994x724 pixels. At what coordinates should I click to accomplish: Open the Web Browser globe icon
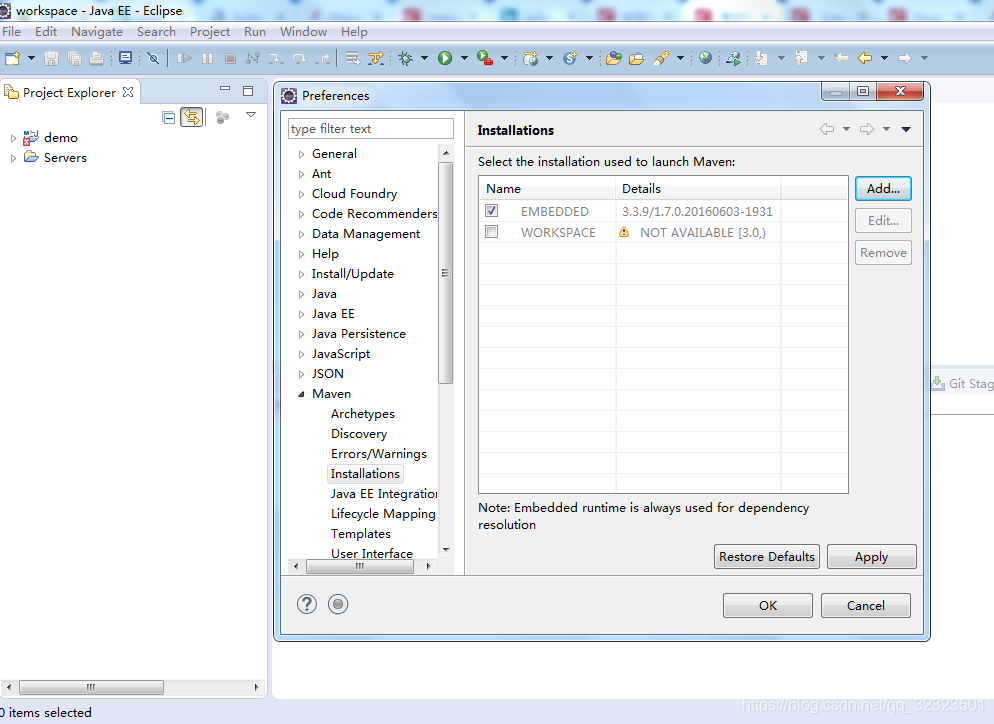coord(705,58)
